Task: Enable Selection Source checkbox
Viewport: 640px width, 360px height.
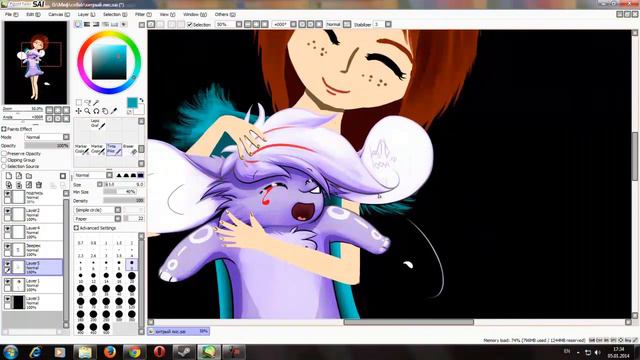Action: point(4,167)
